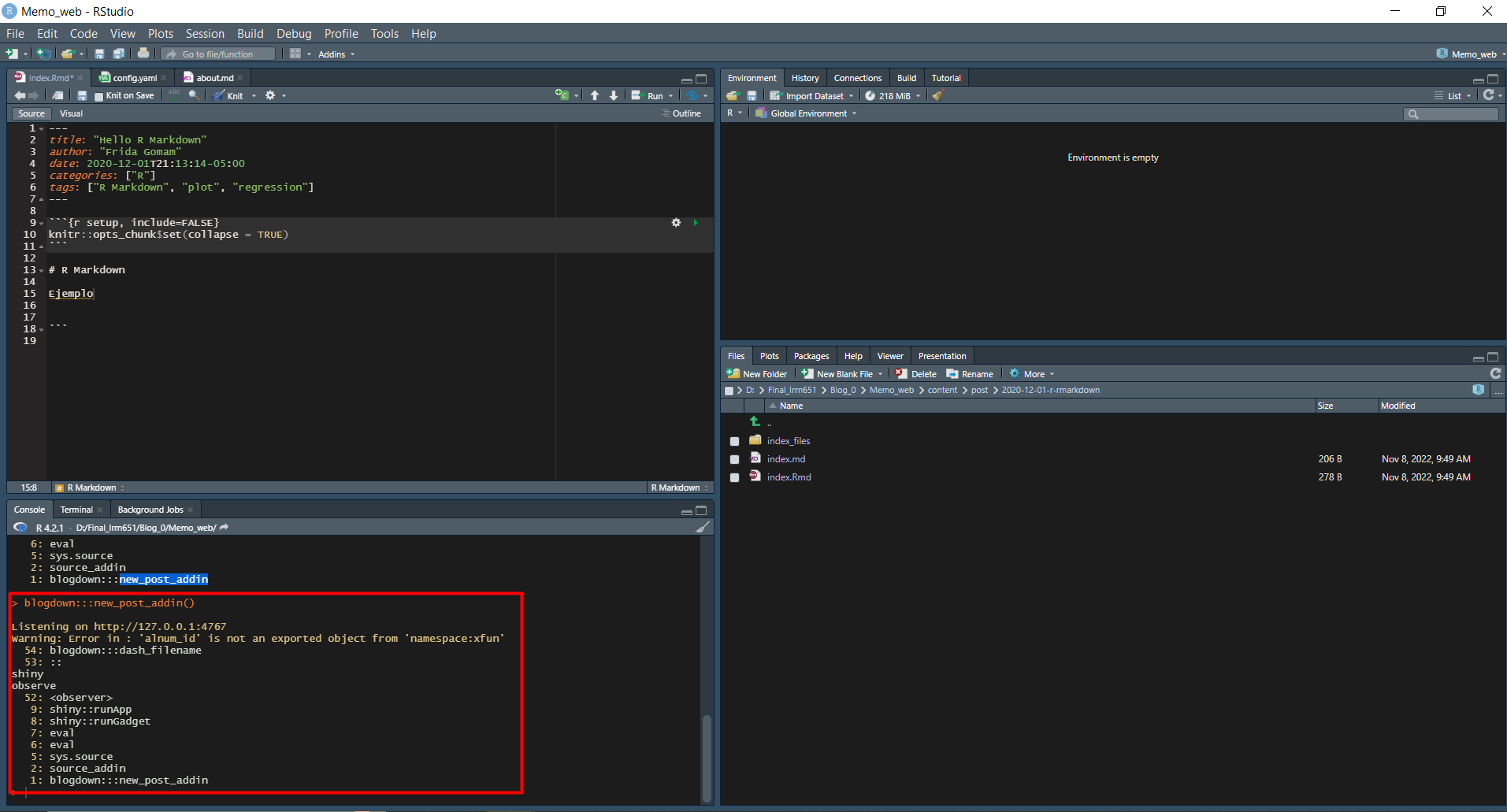The height and width of the screenshot is (812, 1507).
Task: Click the Create a project icon
Action: 44,54
